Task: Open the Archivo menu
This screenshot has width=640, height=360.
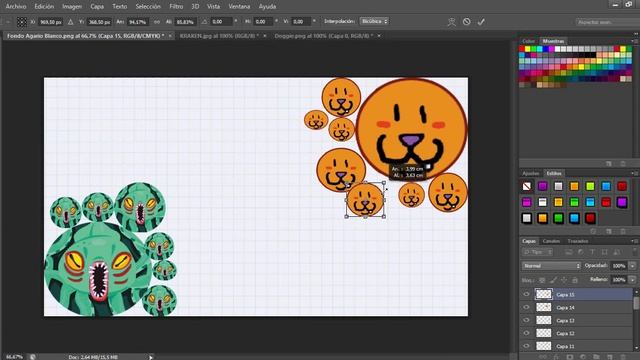Action: coord(16,7)
